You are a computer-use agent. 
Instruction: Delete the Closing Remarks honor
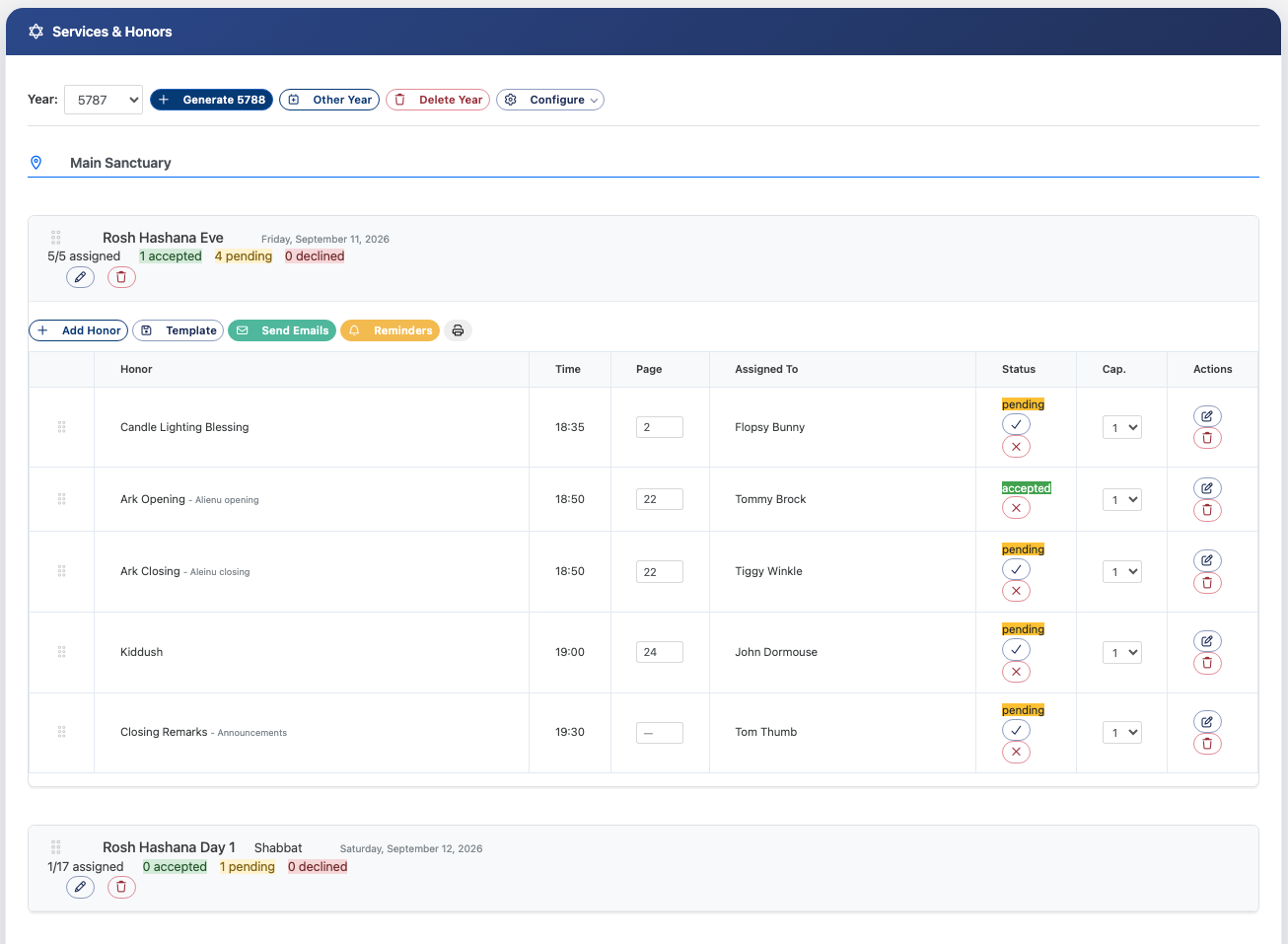point(1207,744)
